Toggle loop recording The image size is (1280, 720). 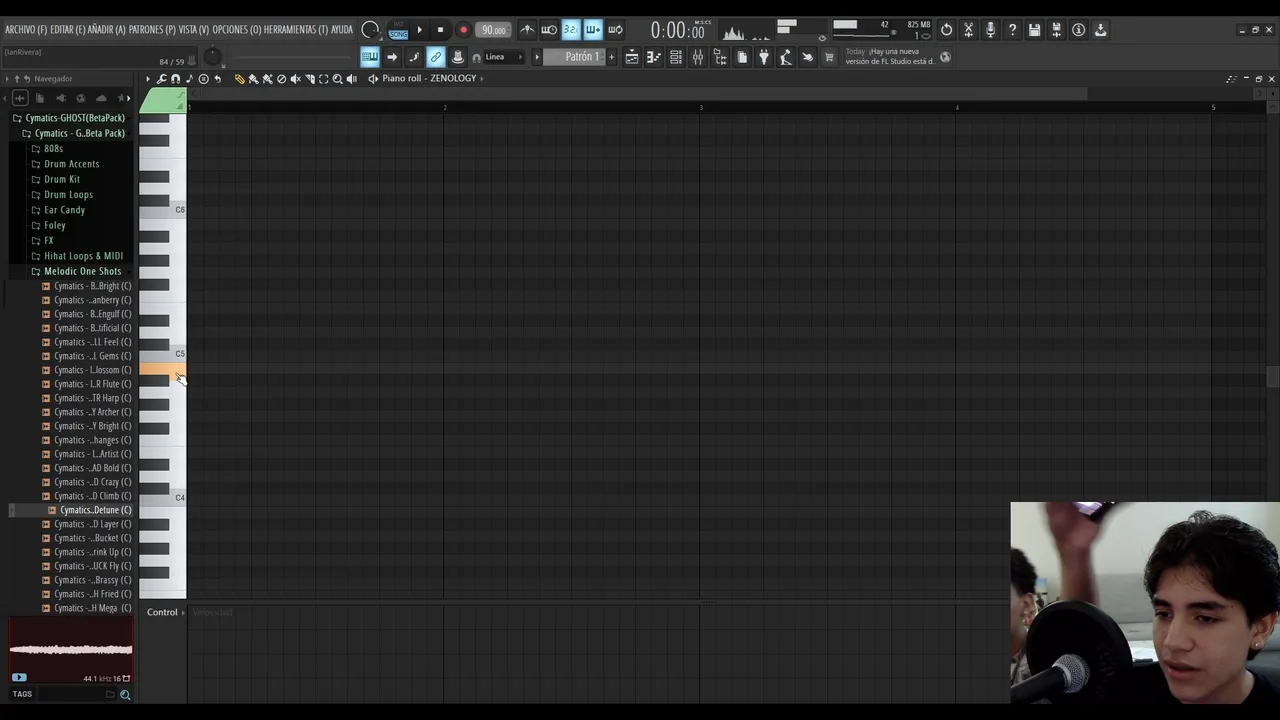615,30
